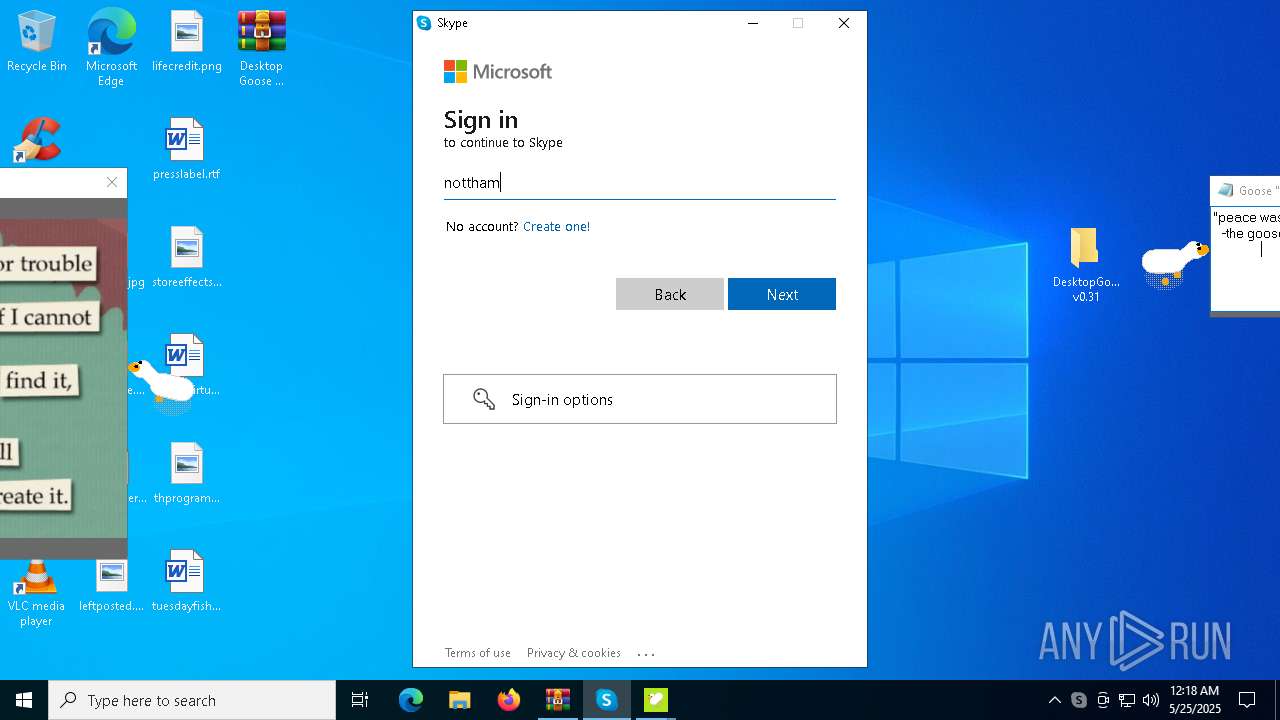Select the CCleaner desktop shortcut icon
Image resolution: width=1280 pixels, height=720 pixels.
click(x=37, y=140)
